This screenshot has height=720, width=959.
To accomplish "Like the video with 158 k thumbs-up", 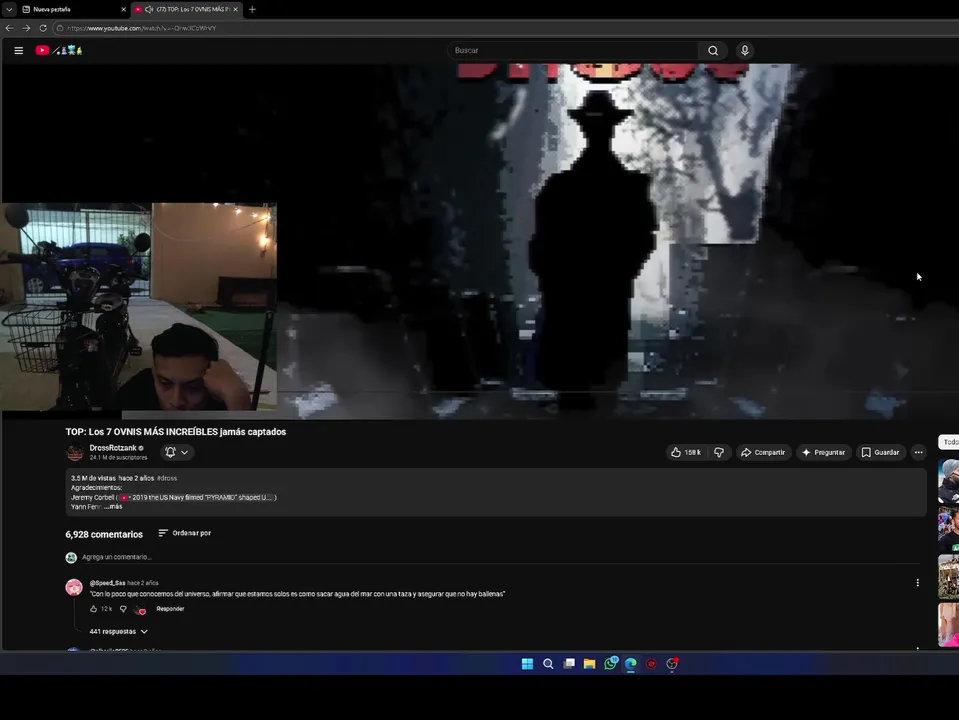I will pyautogui.click(x=686, y=453).
